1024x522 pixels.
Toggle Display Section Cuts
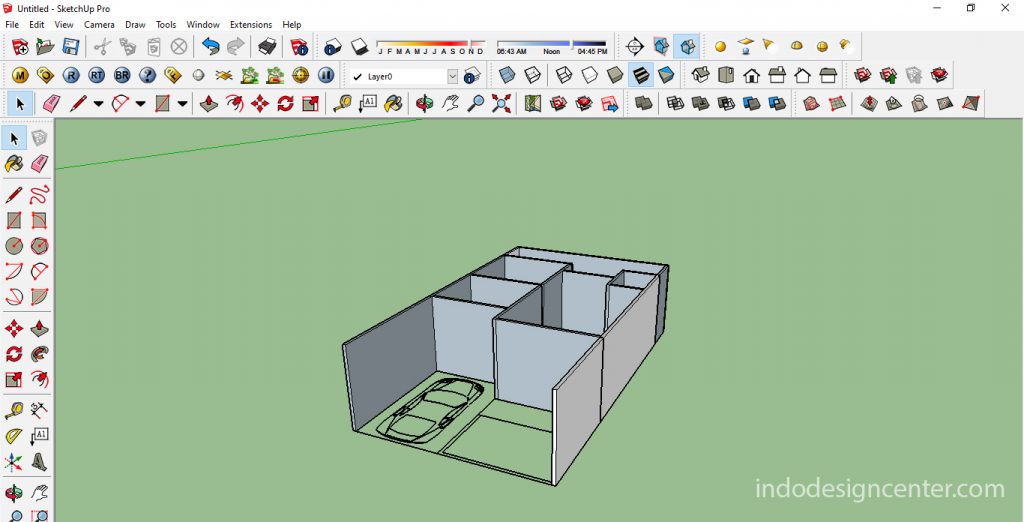[687, 46]
